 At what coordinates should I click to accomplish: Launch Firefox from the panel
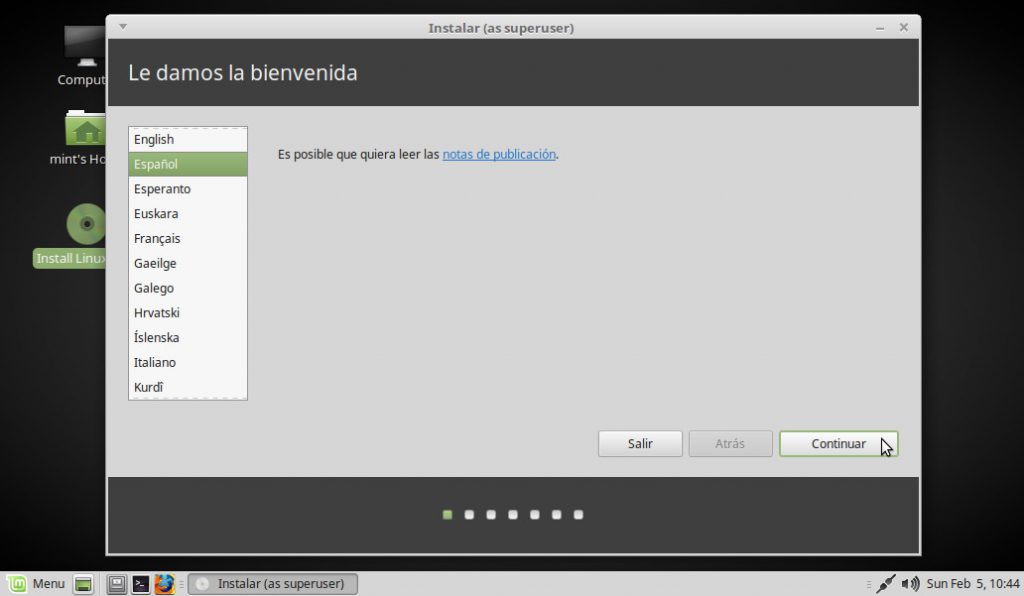tap(165, 584)
